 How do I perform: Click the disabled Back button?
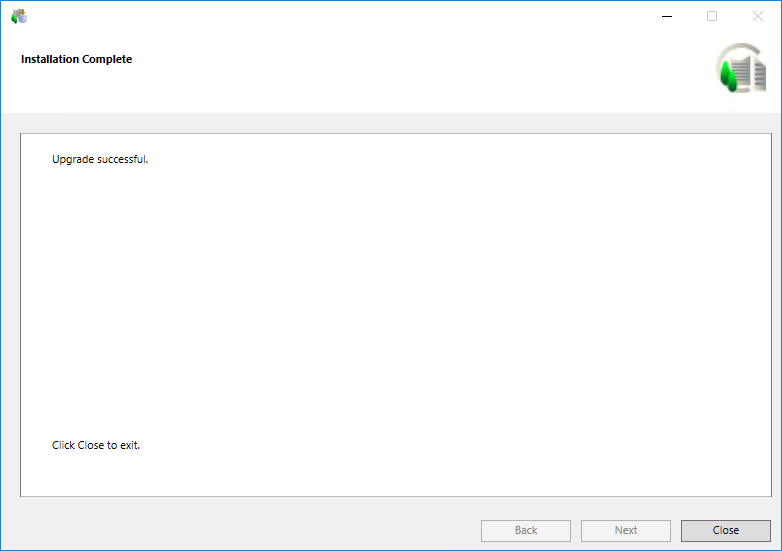(x=526, y=530)
